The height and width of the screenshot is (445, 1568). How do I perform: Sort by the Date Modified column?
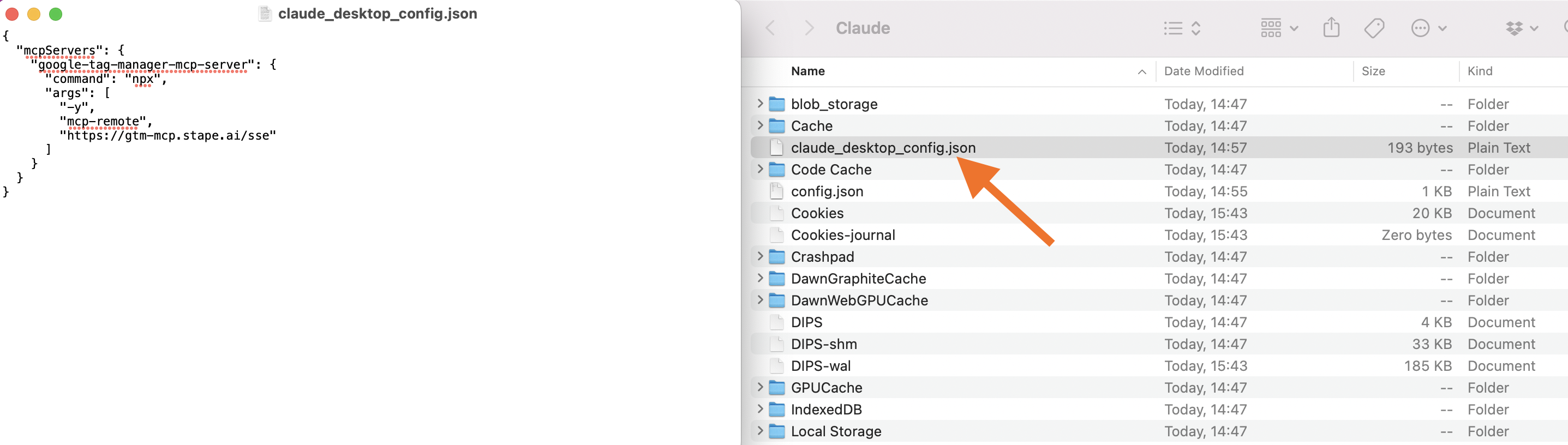[1204, 71]
